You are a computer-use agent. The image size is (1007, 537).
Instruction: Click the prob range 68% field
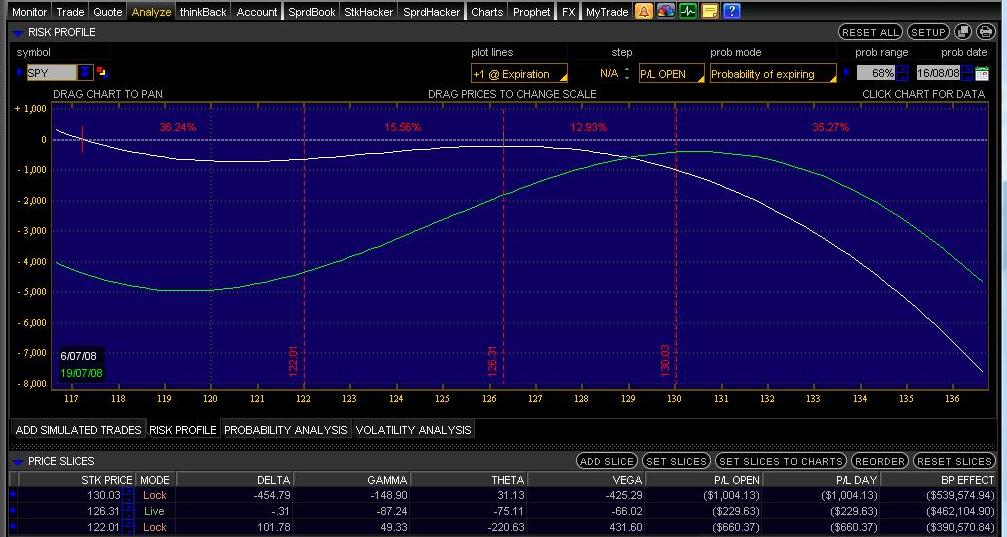click(876, 73)
